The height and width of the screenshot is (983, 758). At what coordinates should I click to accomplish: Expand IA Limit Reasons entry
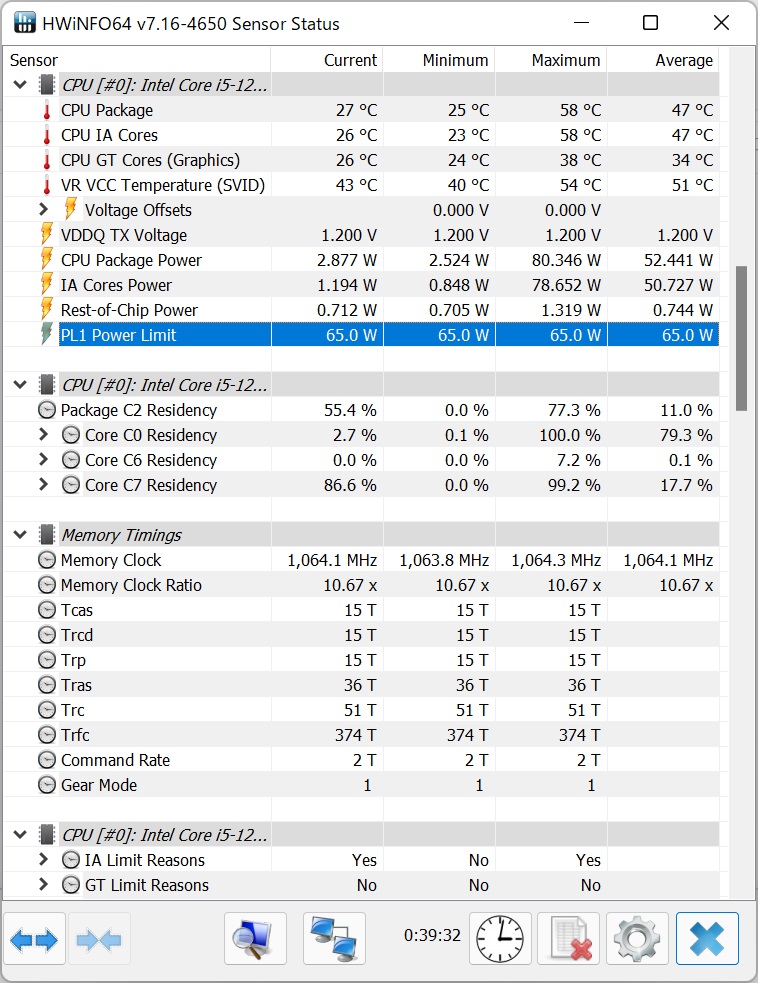(x=43, y=860)
